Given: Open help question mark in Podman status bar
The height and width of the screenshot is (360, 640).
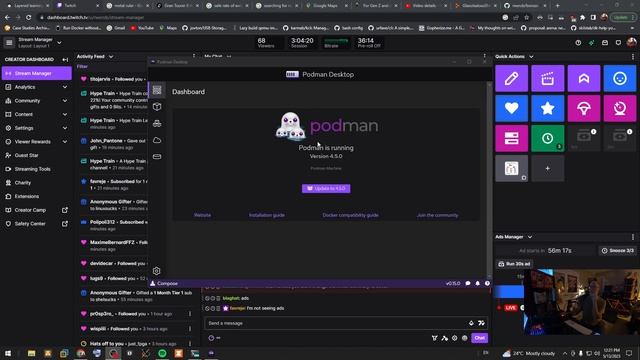Looking at the screenshot, I should [x=487, y=283].
